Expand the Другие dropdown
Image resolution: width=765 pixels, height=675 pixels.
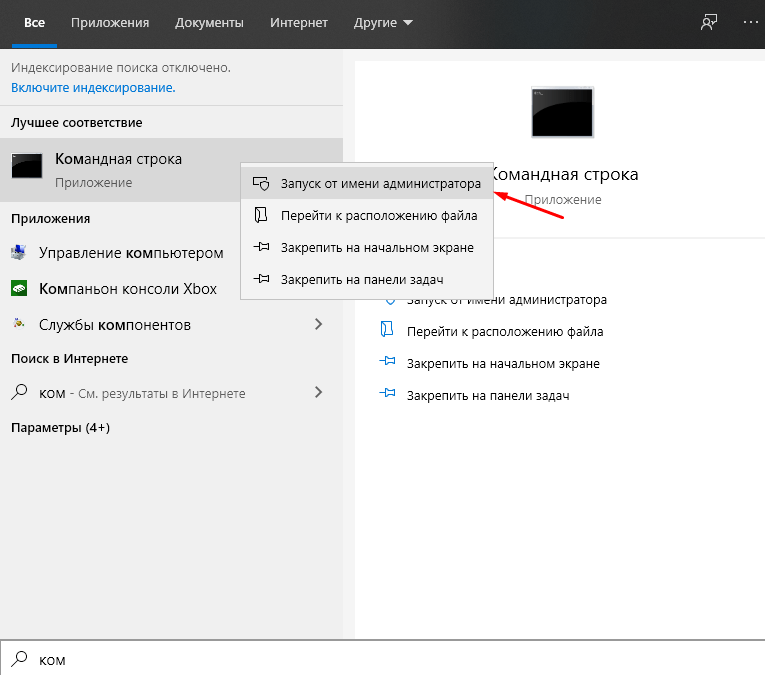[383, 23]
